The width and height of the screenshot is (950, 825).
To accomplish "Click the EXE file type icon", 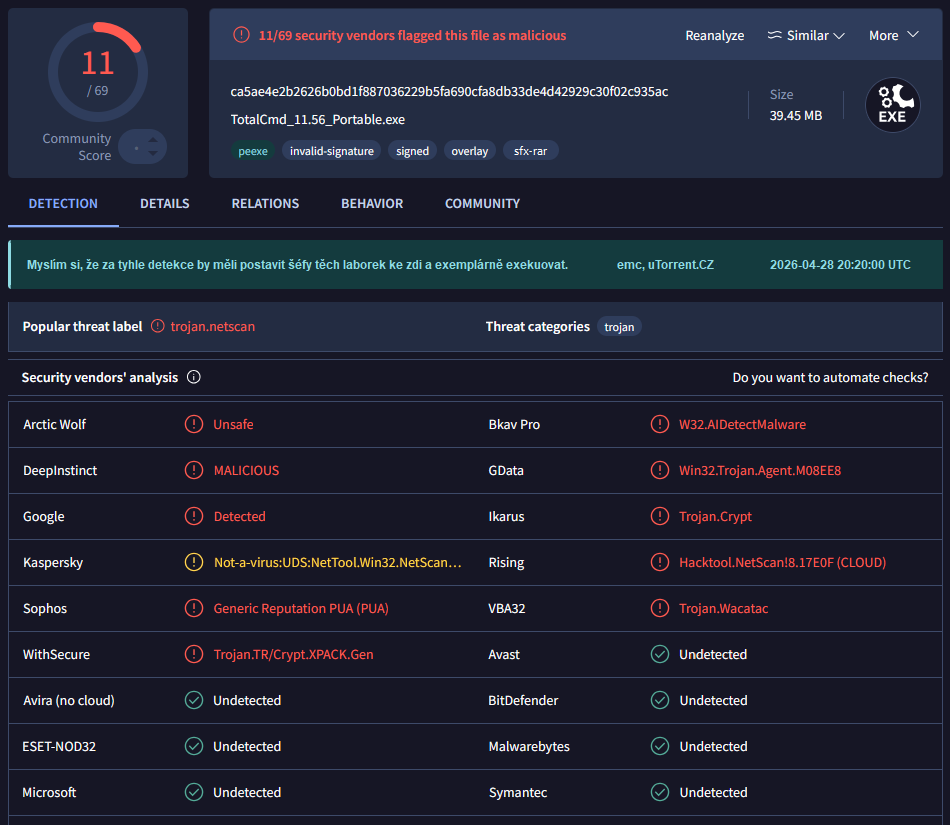I will (x=891, y=105).
